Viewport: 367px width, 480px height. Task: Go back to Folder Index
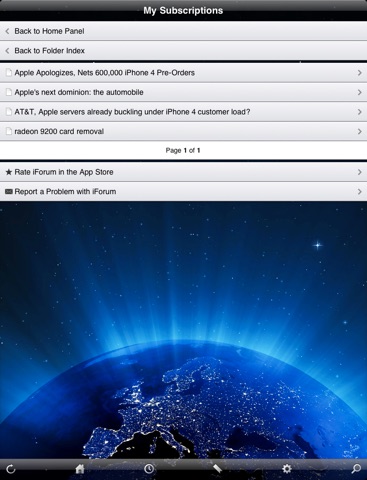point(183,51)
